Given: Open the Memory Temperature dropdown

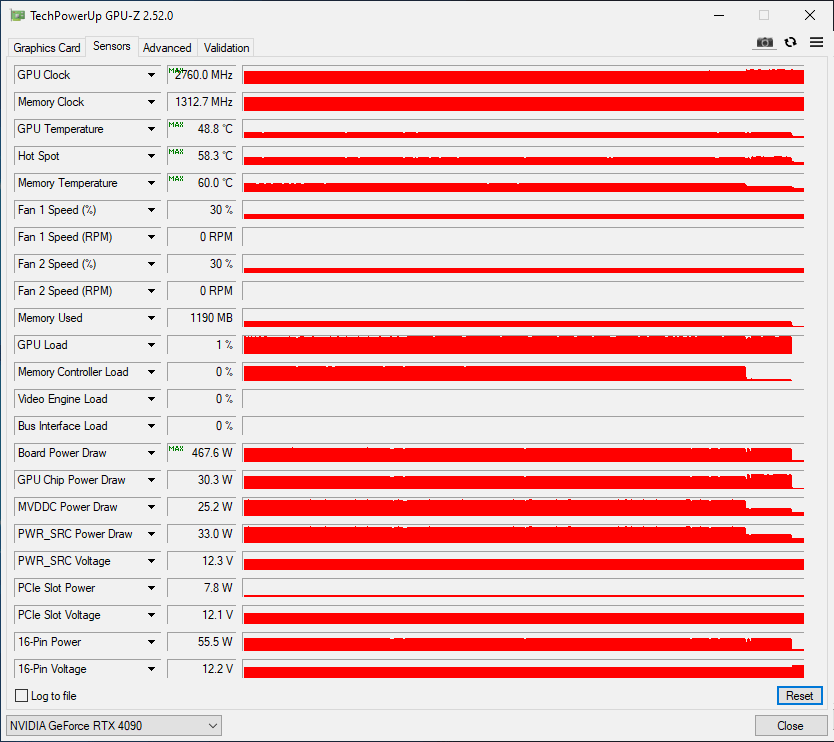Looking at the screenshot, I should tap(152, 183).
